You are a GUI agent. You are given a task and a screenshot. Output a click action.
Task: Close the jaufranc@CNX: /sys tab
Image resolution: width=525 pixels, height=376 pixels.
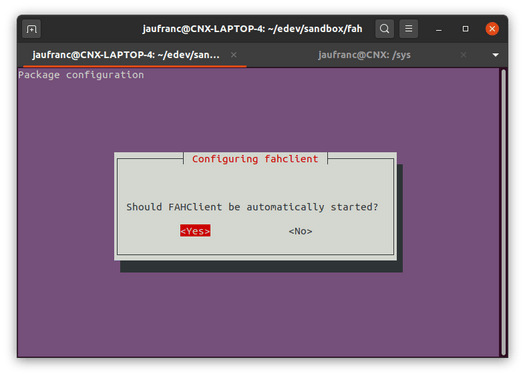[463, 55]
